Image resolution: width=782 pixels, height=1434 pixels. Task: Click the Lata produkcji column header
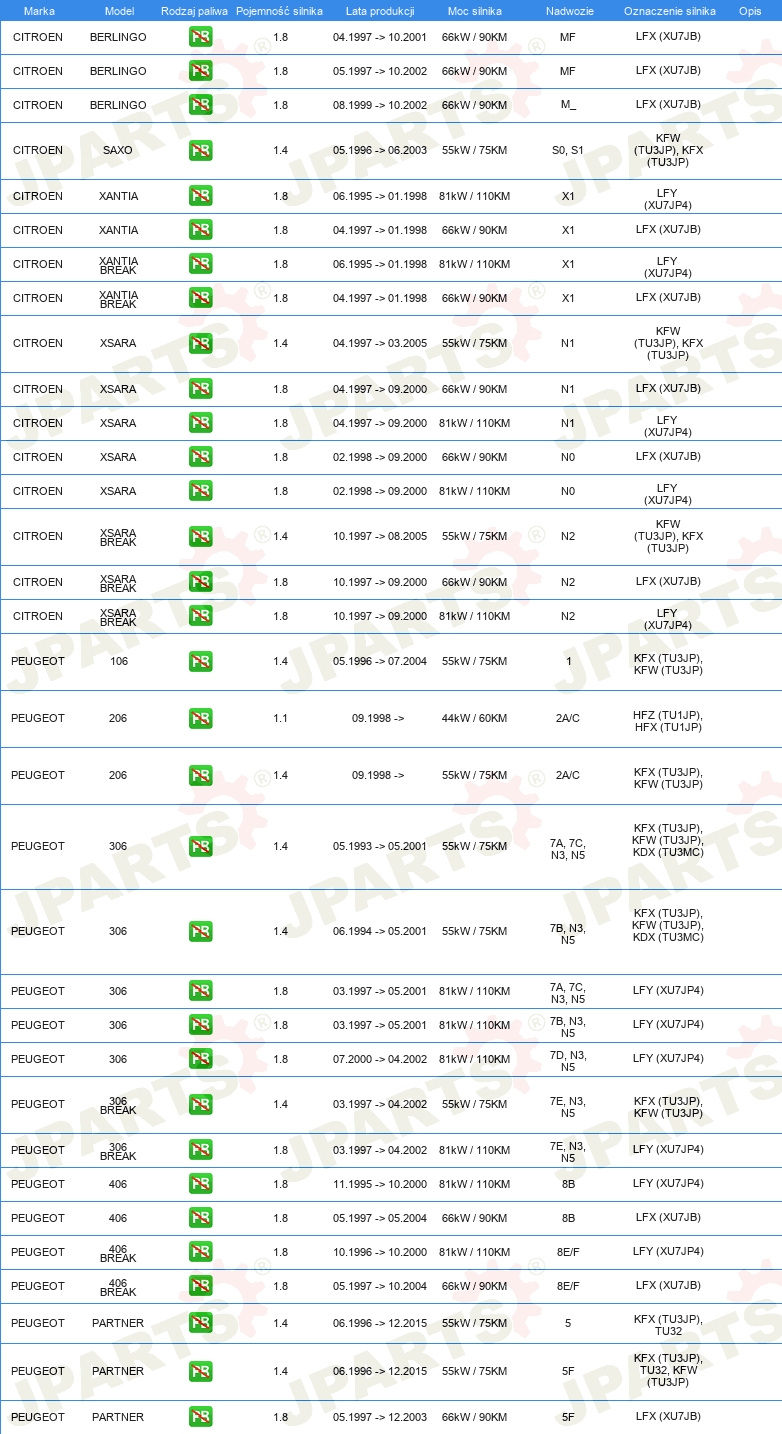(379, 11)
